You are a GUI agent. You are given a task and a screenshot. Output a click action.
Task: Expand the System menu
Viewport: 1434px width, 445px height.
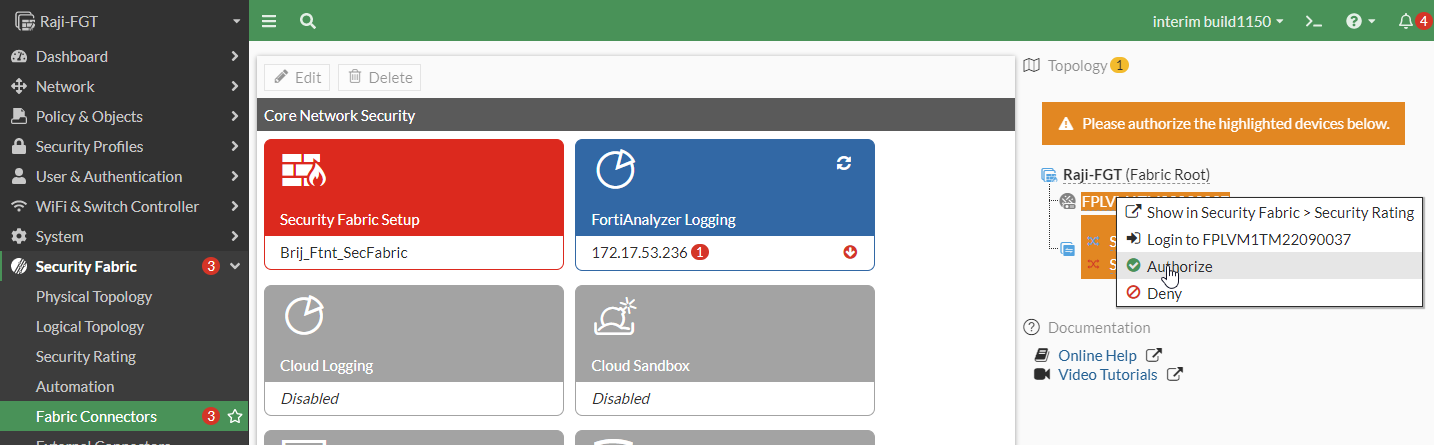(x=124, y=236)
